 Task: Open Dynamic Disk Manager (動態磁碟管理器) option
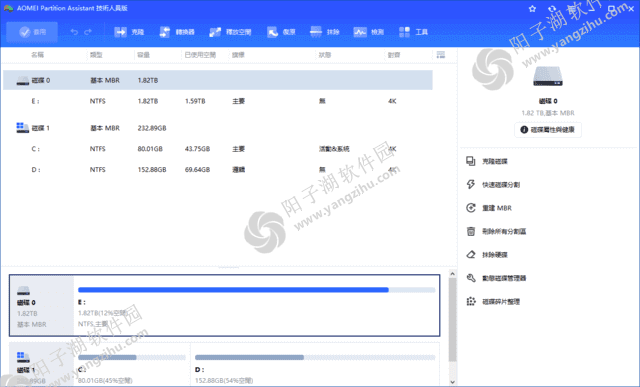click(496, 278)
